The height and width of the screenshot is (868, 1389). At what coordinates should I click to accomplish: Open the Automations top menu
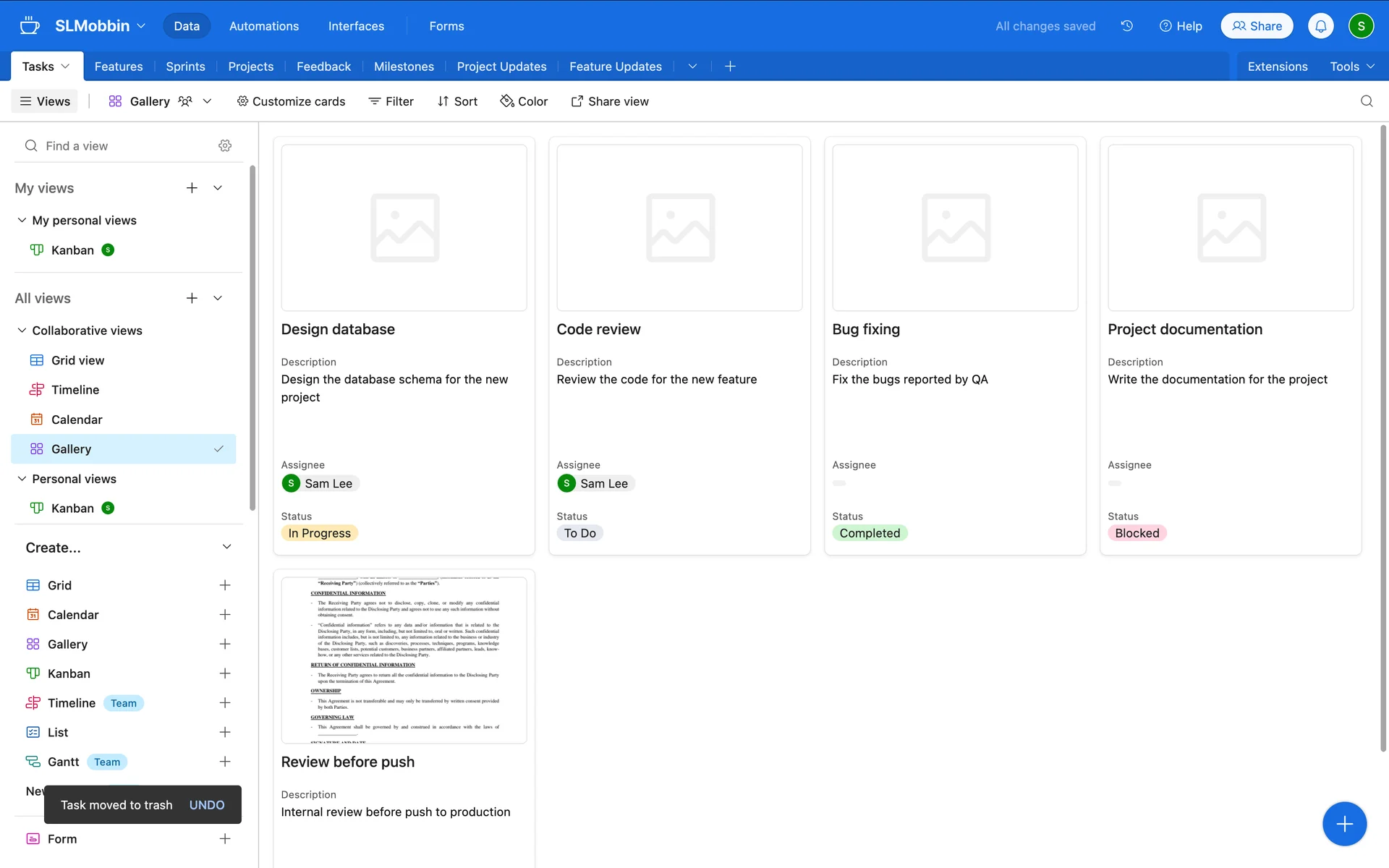point(263,26)
